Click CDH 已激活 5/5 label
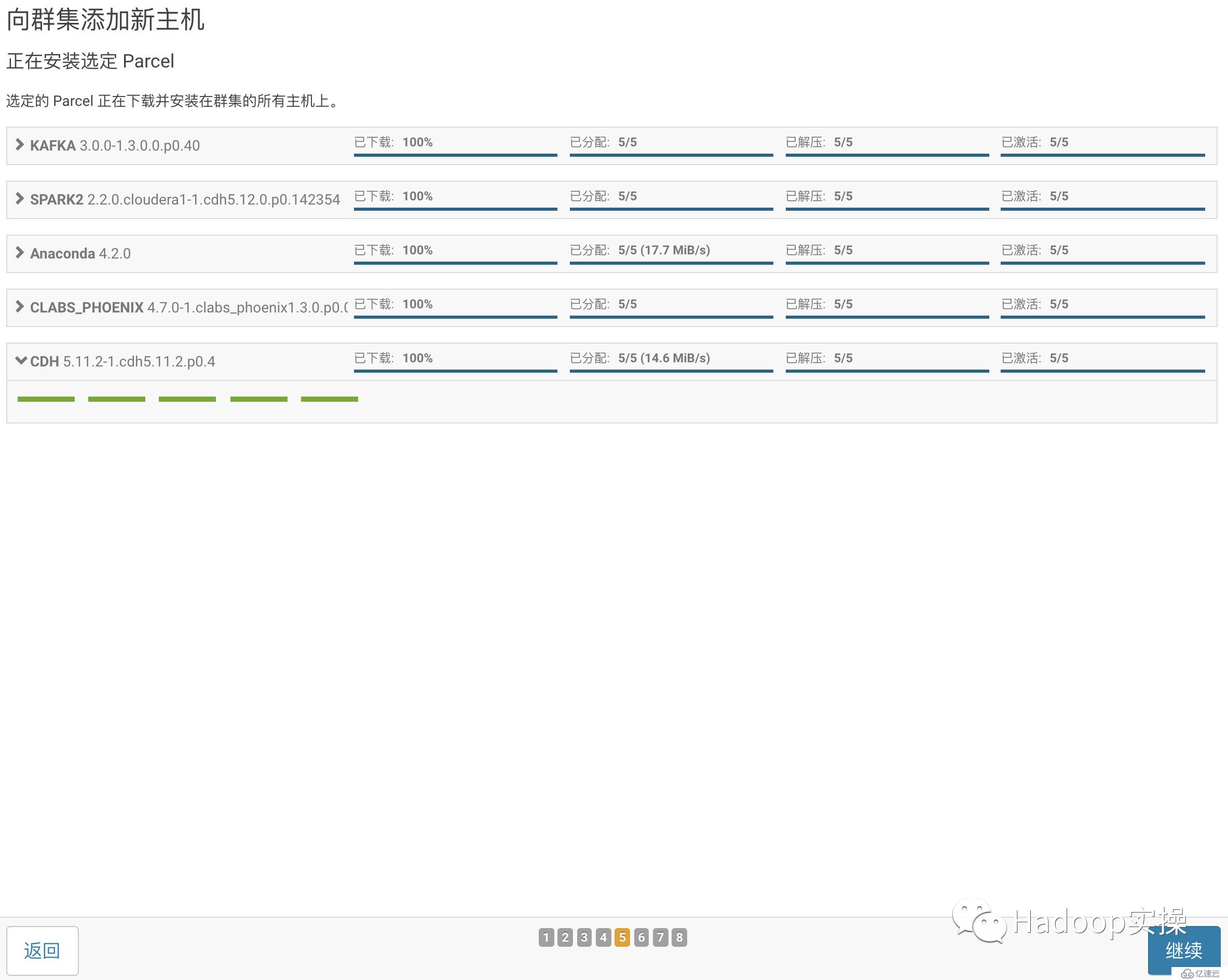Image resolution: width=1228 pixels, height=980 pixels. [x=1034, y=358]
